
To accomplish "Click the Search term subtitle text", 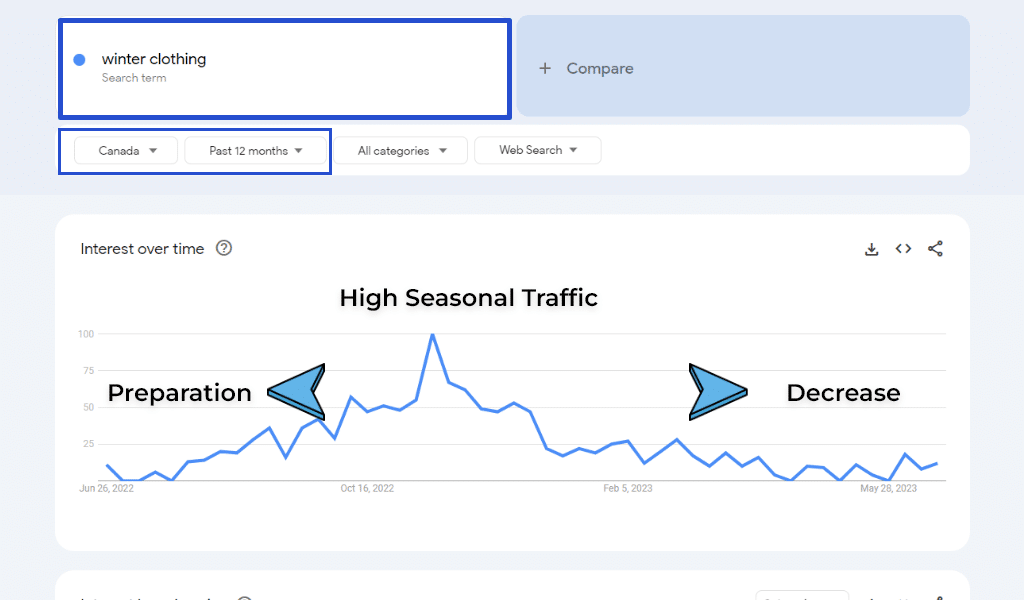I will click(134, 78).
